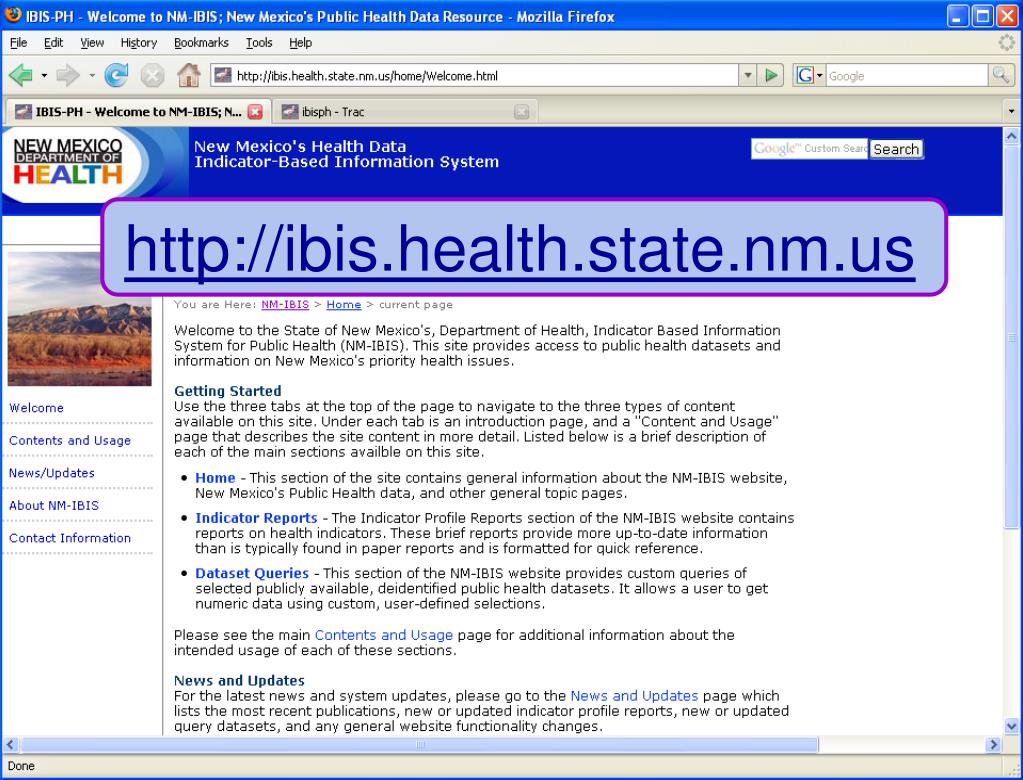
Task: Close the ibisph - Trac tab
Action: point(521,112)
